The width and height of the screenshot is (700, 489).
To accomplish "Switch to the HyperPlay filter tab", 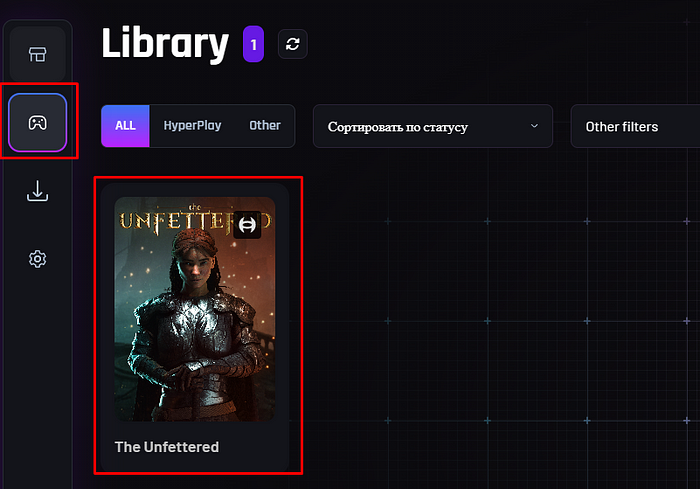I will click(x=192, y=126).
